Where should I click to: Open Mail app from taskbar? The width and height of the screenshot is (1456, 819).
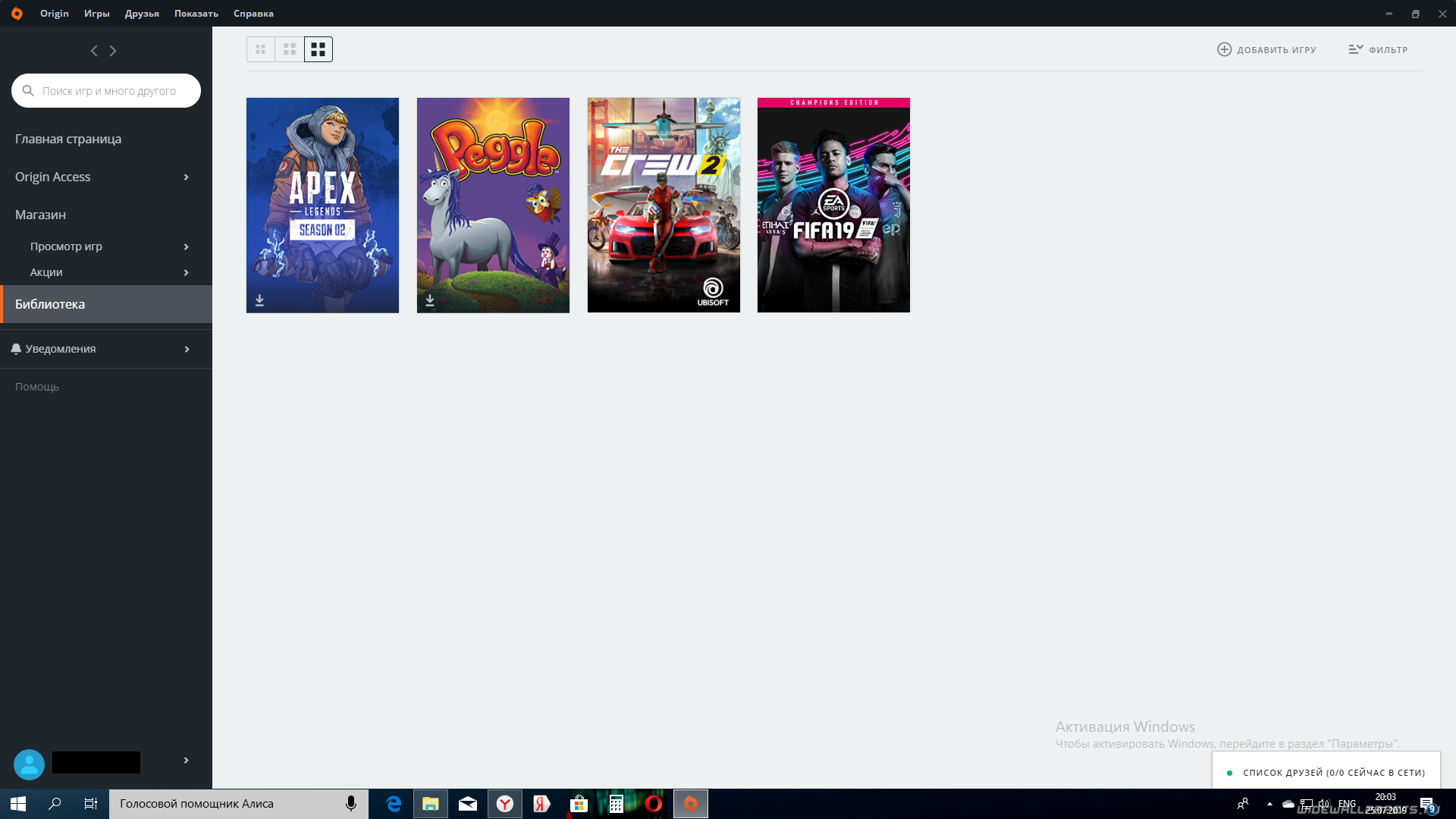tap(468, 804)
